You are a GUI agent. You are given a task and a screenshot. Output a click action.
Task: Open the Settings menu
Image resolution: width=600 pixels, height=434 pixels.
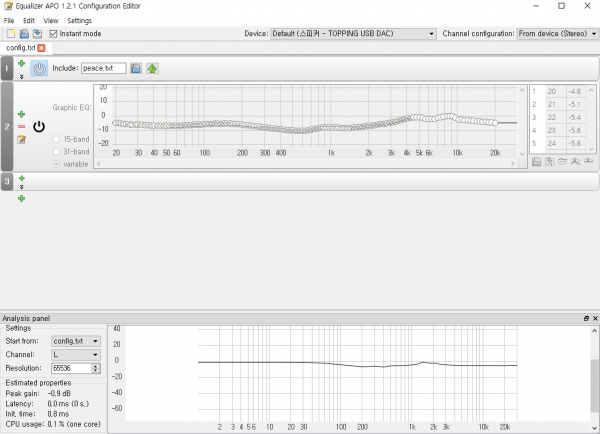79,20
